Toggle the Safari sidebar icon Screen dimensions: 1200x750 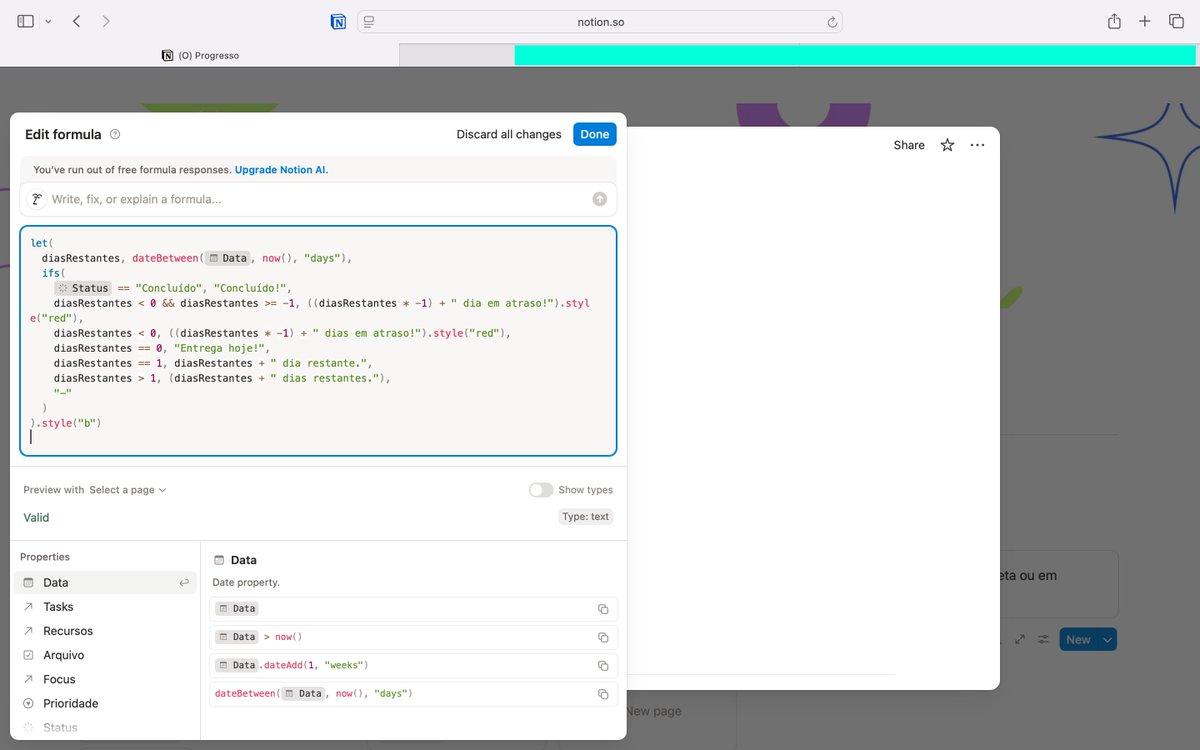[26, 21]
